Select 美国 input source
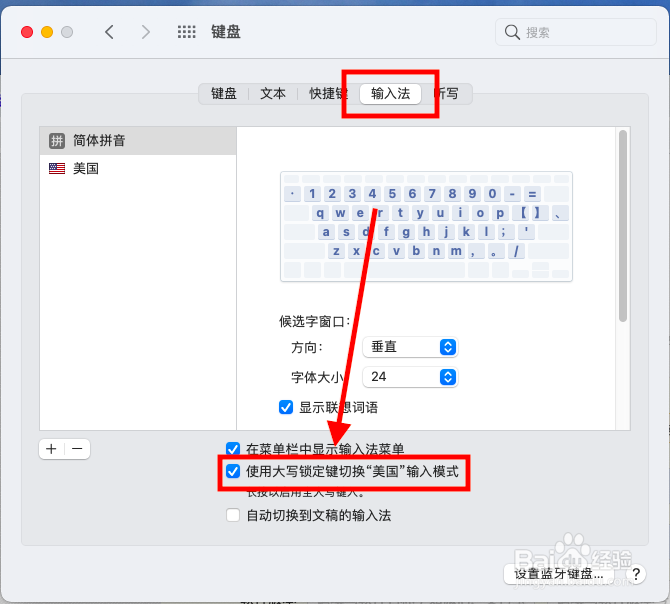The height and width of the screenshot is (604, 670). [x=138, y=168]
